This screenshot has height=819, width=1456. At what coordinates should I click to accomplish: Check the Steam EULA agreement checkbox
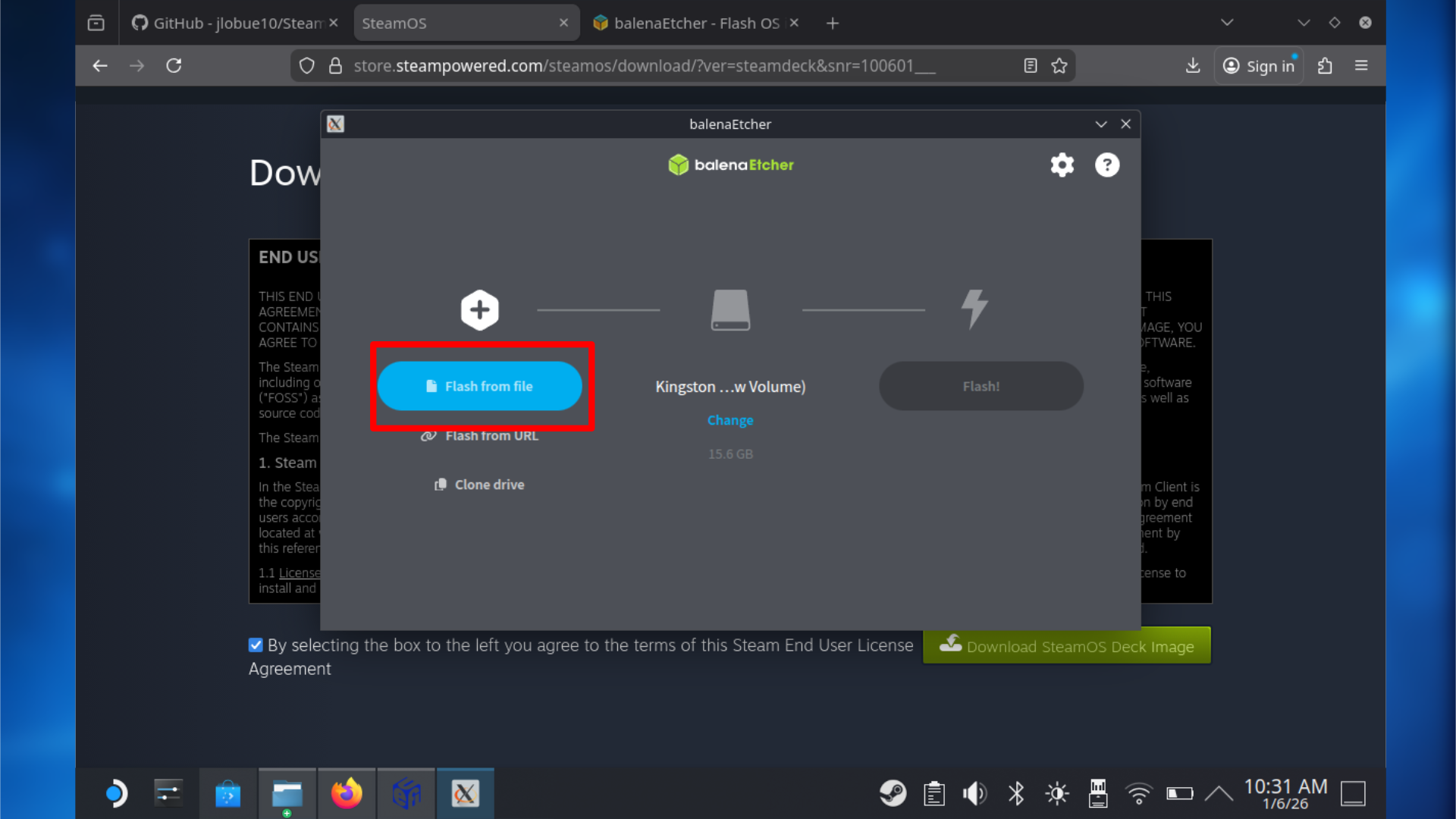[x=256, y=645]
